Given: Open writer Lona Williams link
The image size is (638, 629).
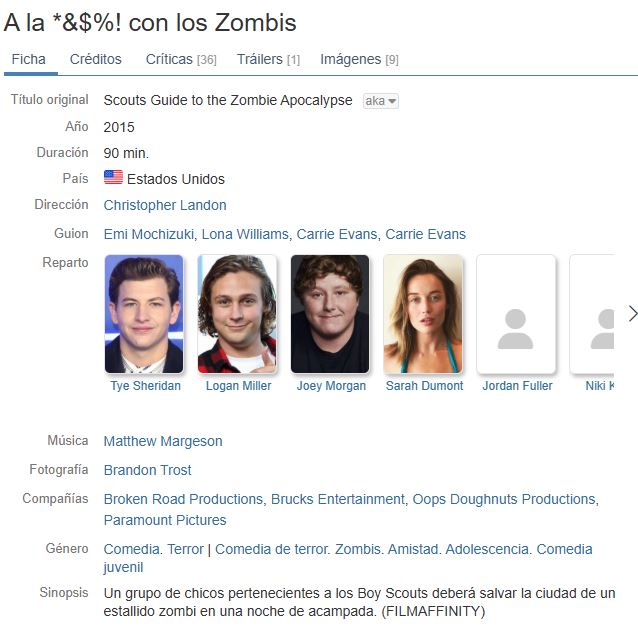Looking at the screenshot, I should coord(245,234).
